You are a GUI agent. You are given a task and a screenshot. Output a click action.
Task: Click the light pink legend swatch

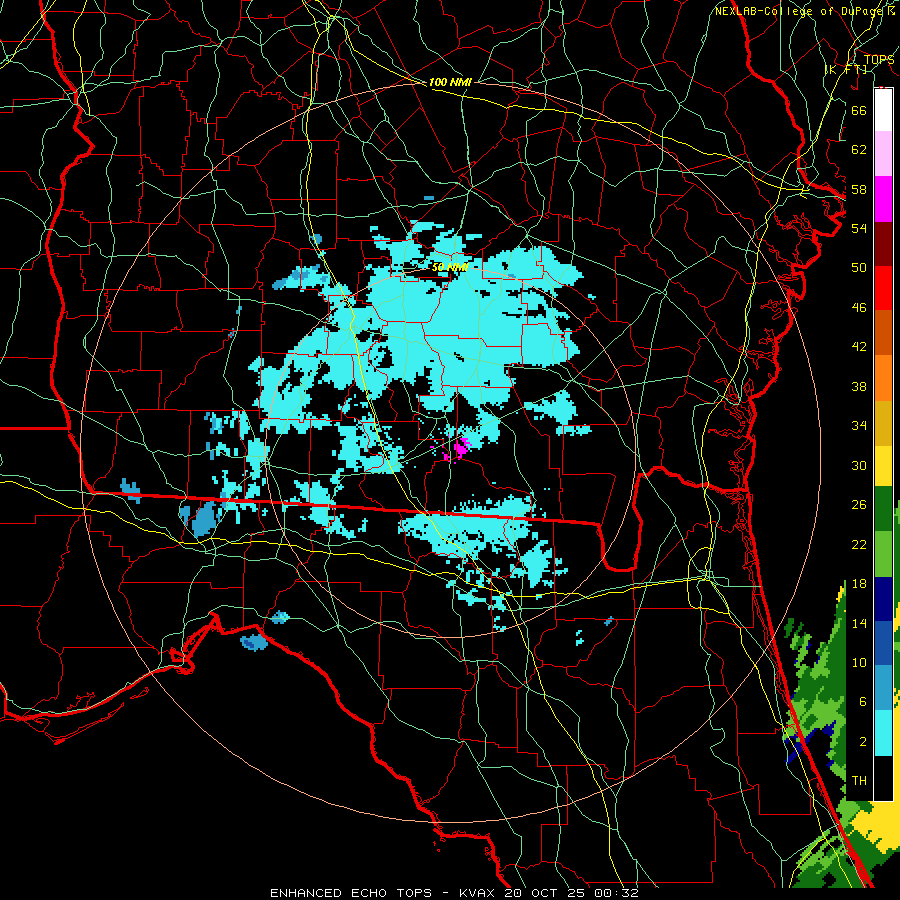(x=883, y=154)
